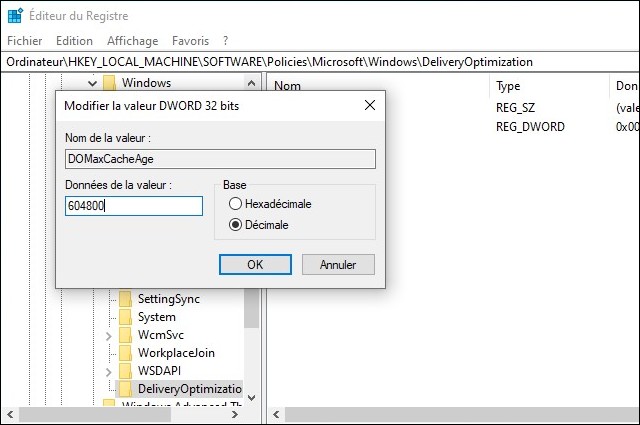Select the SettingSync folder icon

tap(125, 299)
